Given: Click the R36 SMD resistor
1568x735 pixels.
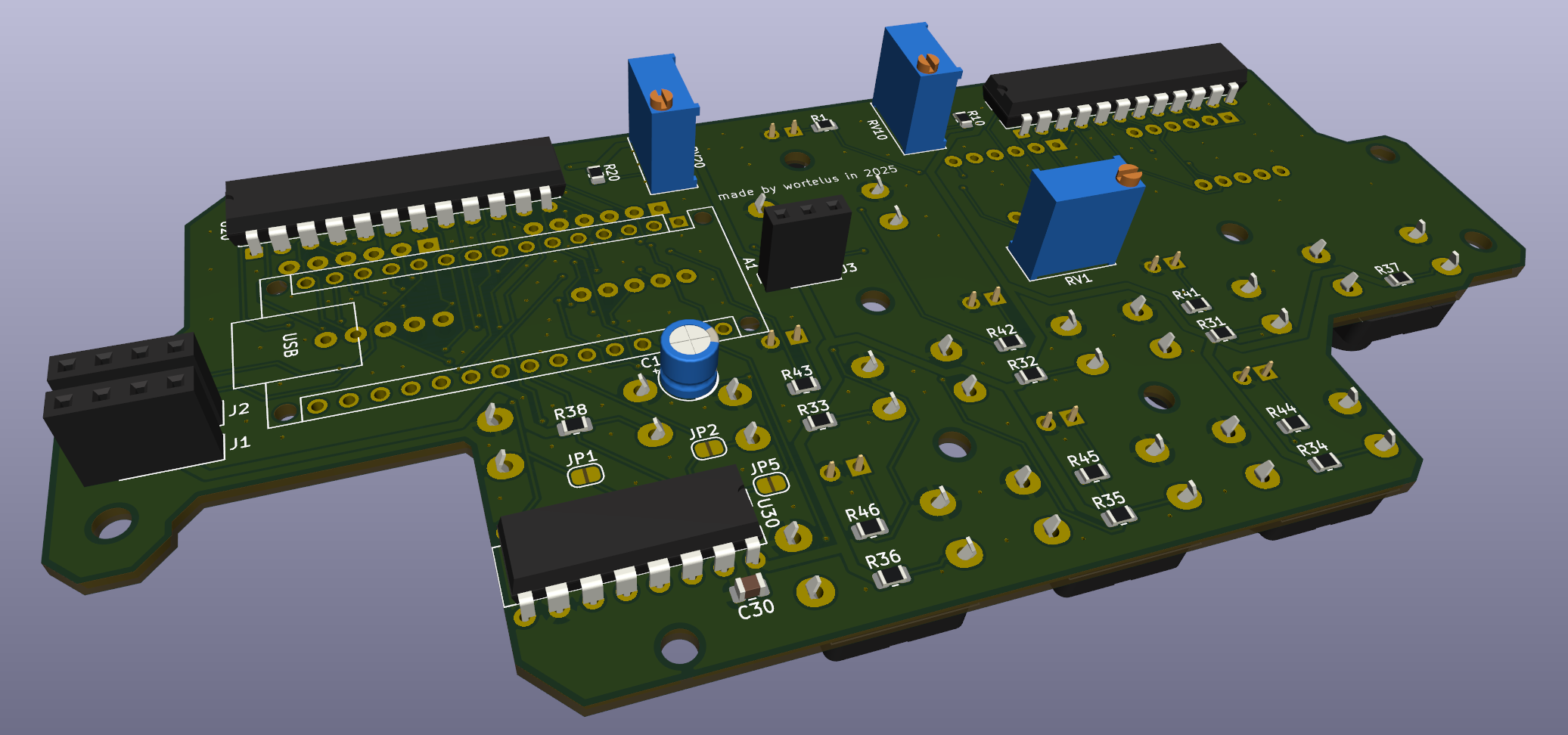Looking at the screenshot, I should 891,577.
